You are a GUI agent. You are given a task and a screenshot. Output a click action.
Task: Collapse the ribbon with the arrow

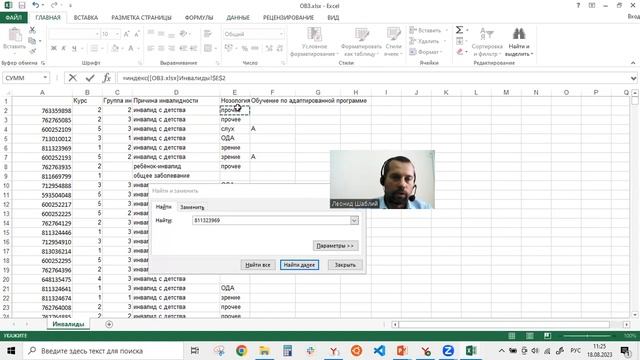[633, 63]
